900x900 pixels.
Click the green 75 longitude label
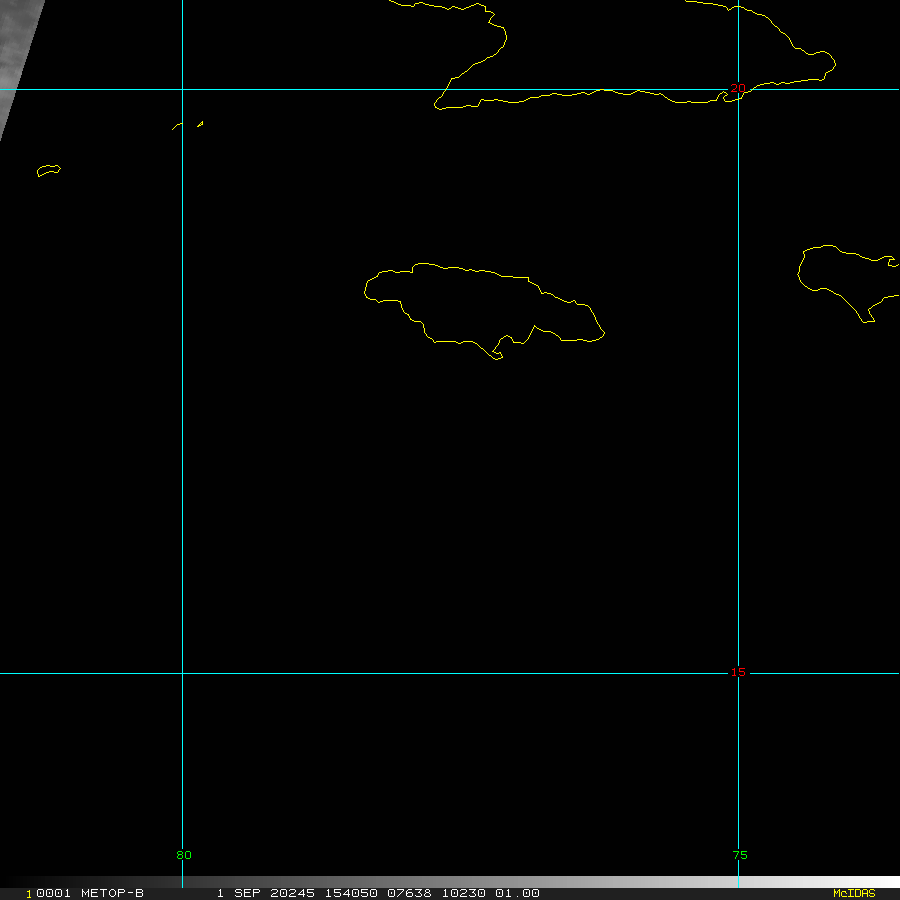pyautogui.click(x=739, y=855)
